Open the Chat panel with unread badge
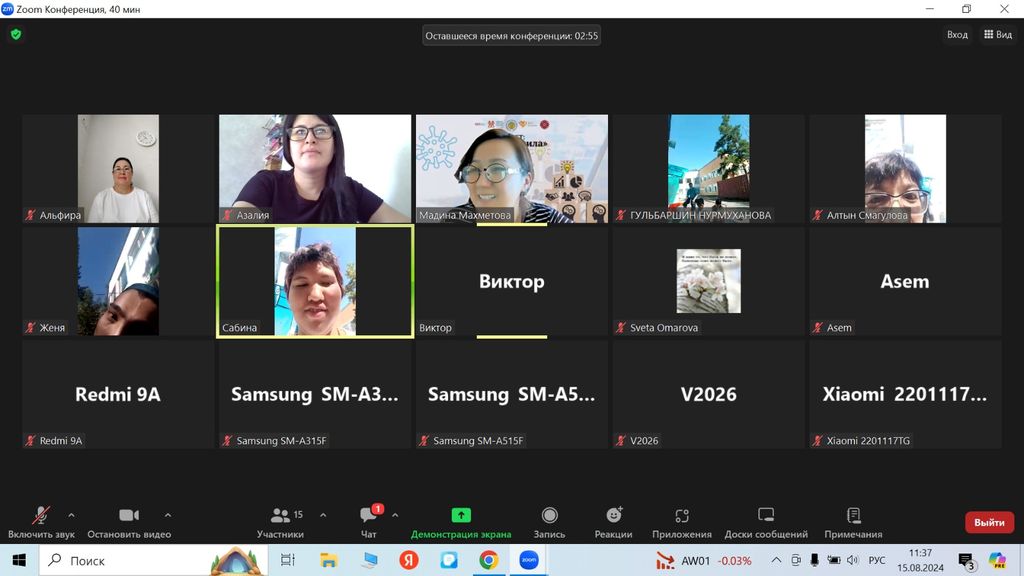Image resolution: width=1024 pixels, height=576 pixels. pos(369,516)
